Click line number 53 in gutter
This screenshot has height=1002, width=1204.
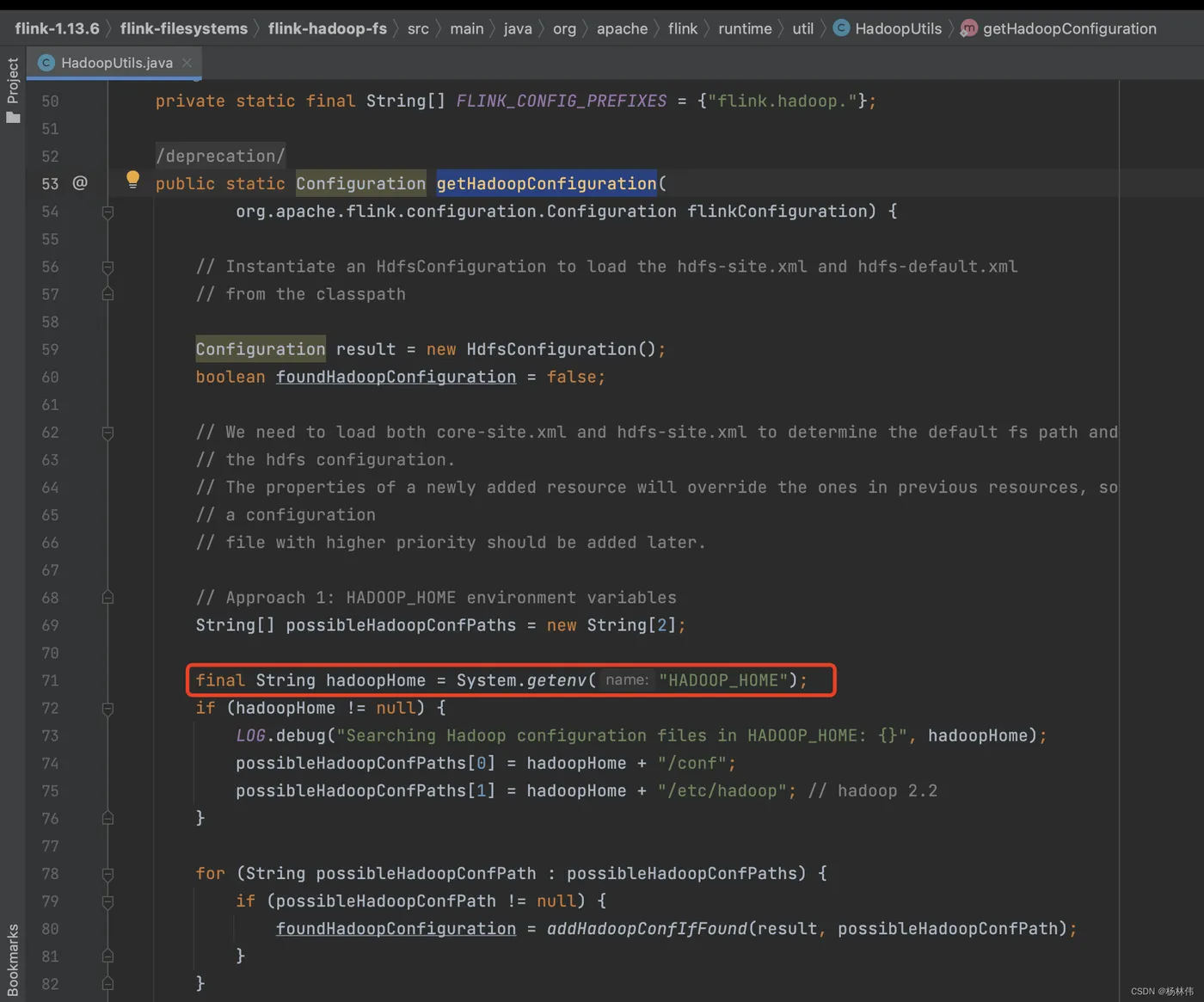tap(50, 184)
